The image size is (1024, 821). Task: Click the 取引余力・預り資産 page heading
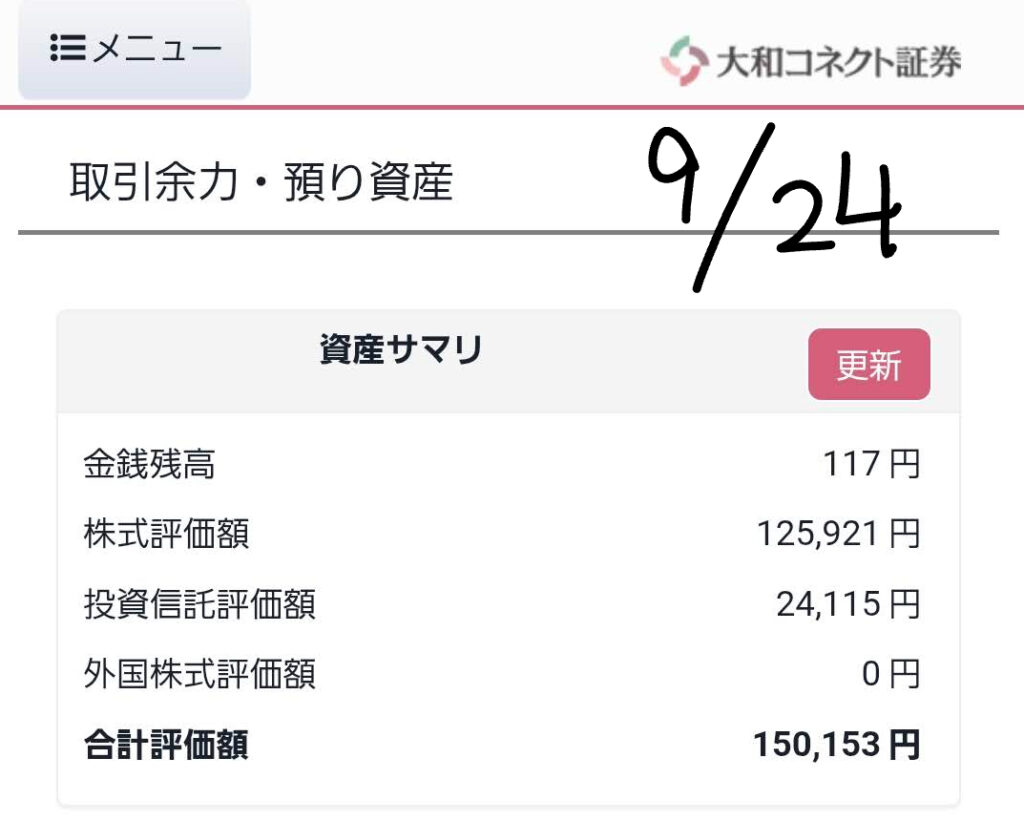(x=261, y=182)
